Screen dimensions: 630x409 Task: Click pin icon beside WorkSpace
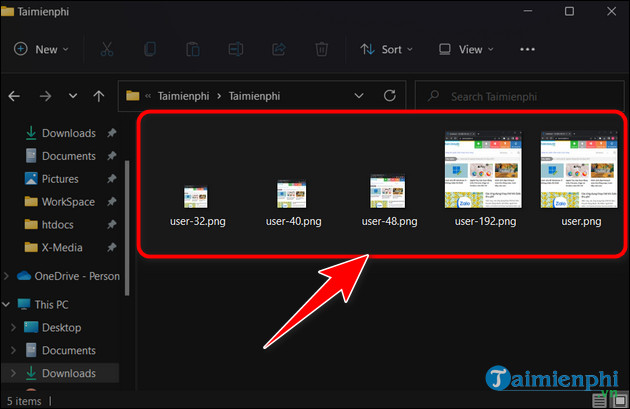click(x=112, y=202)
